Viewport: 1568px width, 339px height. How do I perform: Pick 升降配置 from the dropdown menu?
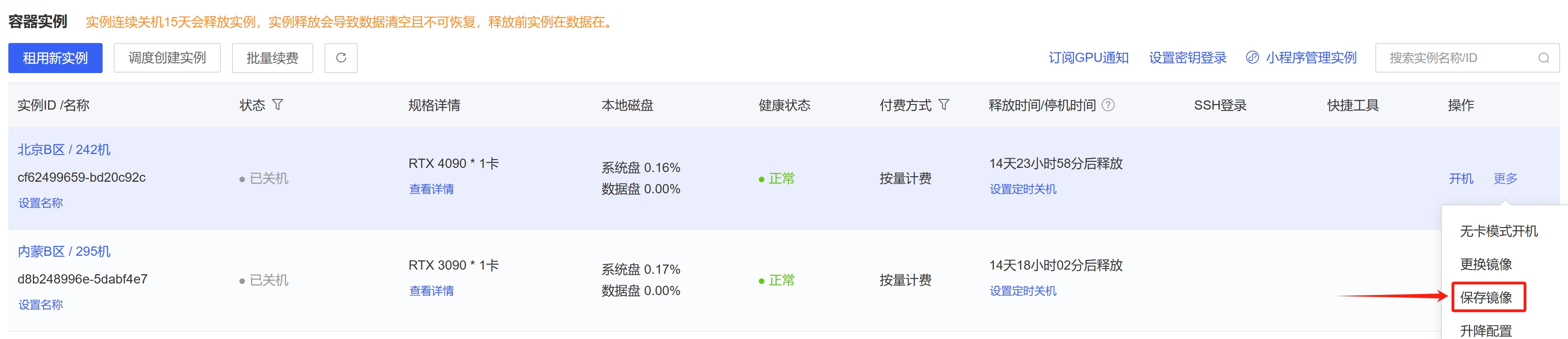tap(1486, 331)
